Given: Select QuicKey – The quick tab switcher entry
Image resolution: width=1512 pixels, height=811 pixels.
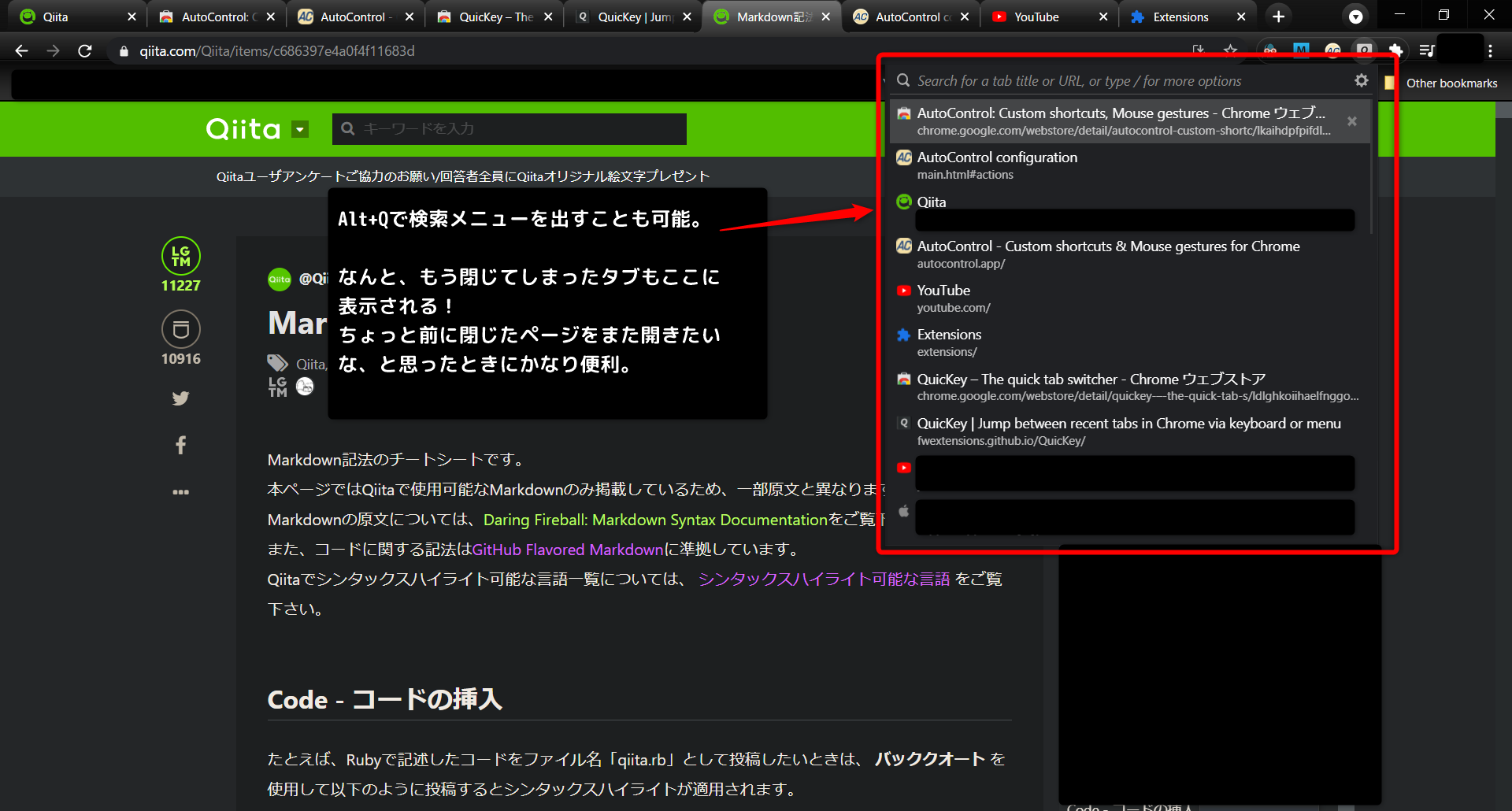Looking at the screenshot, I should coord(1130,387).
